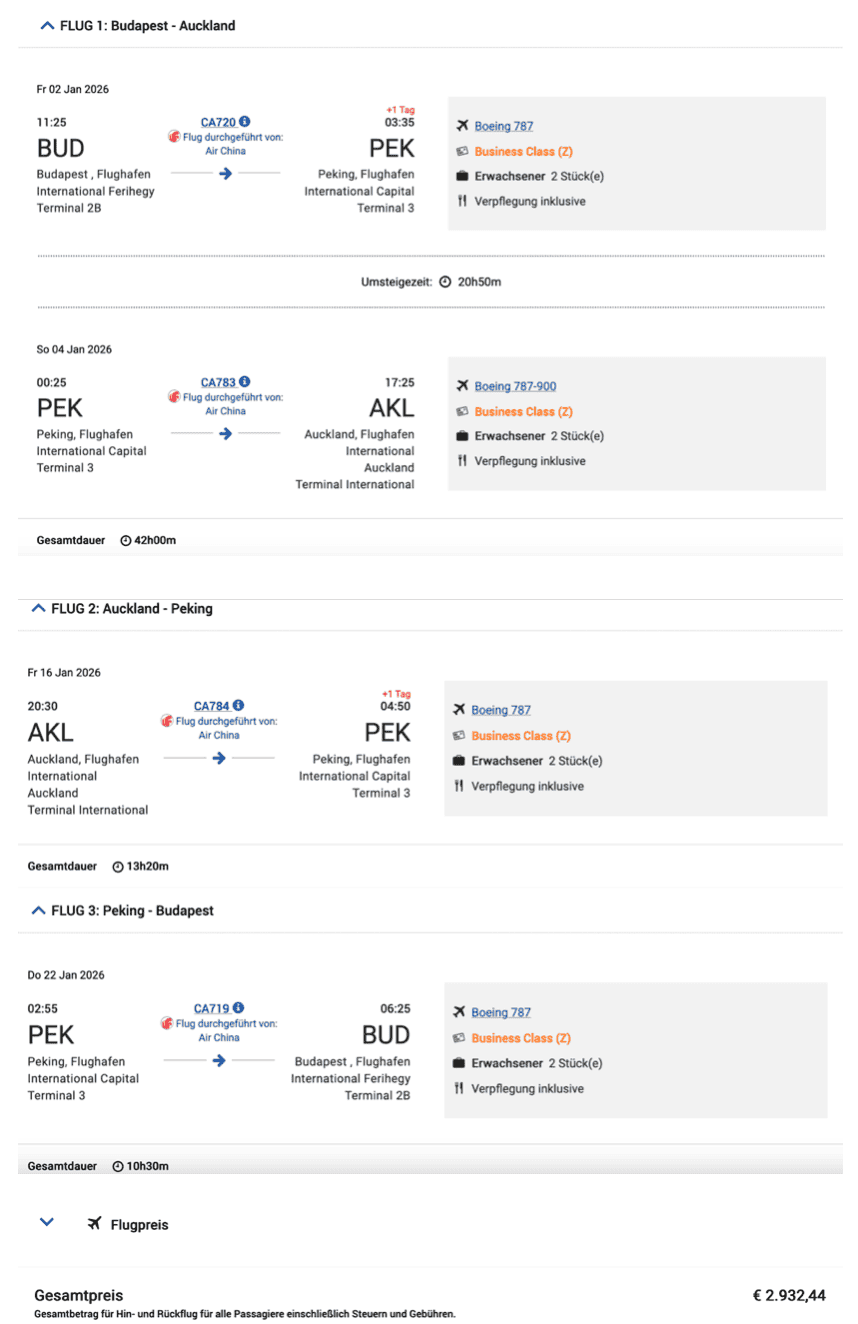Click Boeing 787 link for flight CA719

pos(501,1013)
